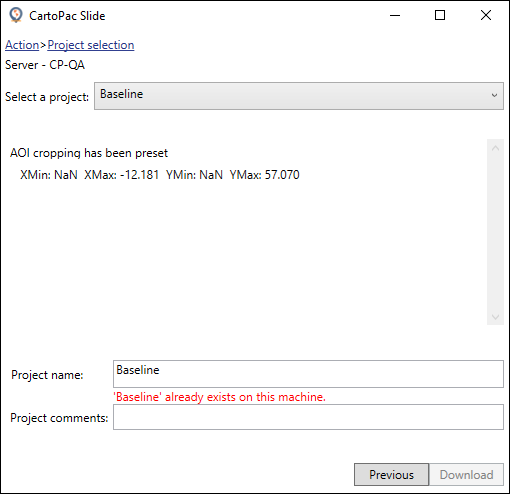Viewport: 510px width, 494px height.
Task: Click the CartoPac Slide app icon
Action: (x=16, y=15)
